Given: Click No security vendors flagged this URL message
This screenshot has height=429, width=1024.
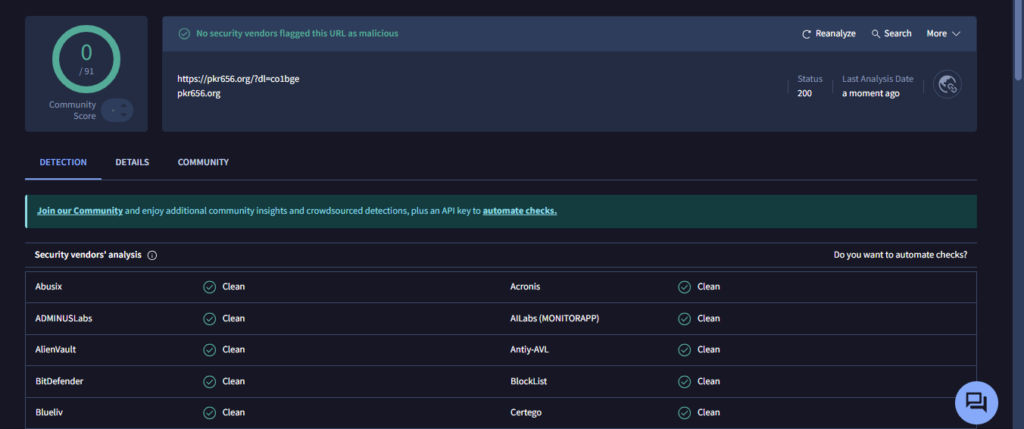Looking at the screenshot, I should (x=297, y=33).
